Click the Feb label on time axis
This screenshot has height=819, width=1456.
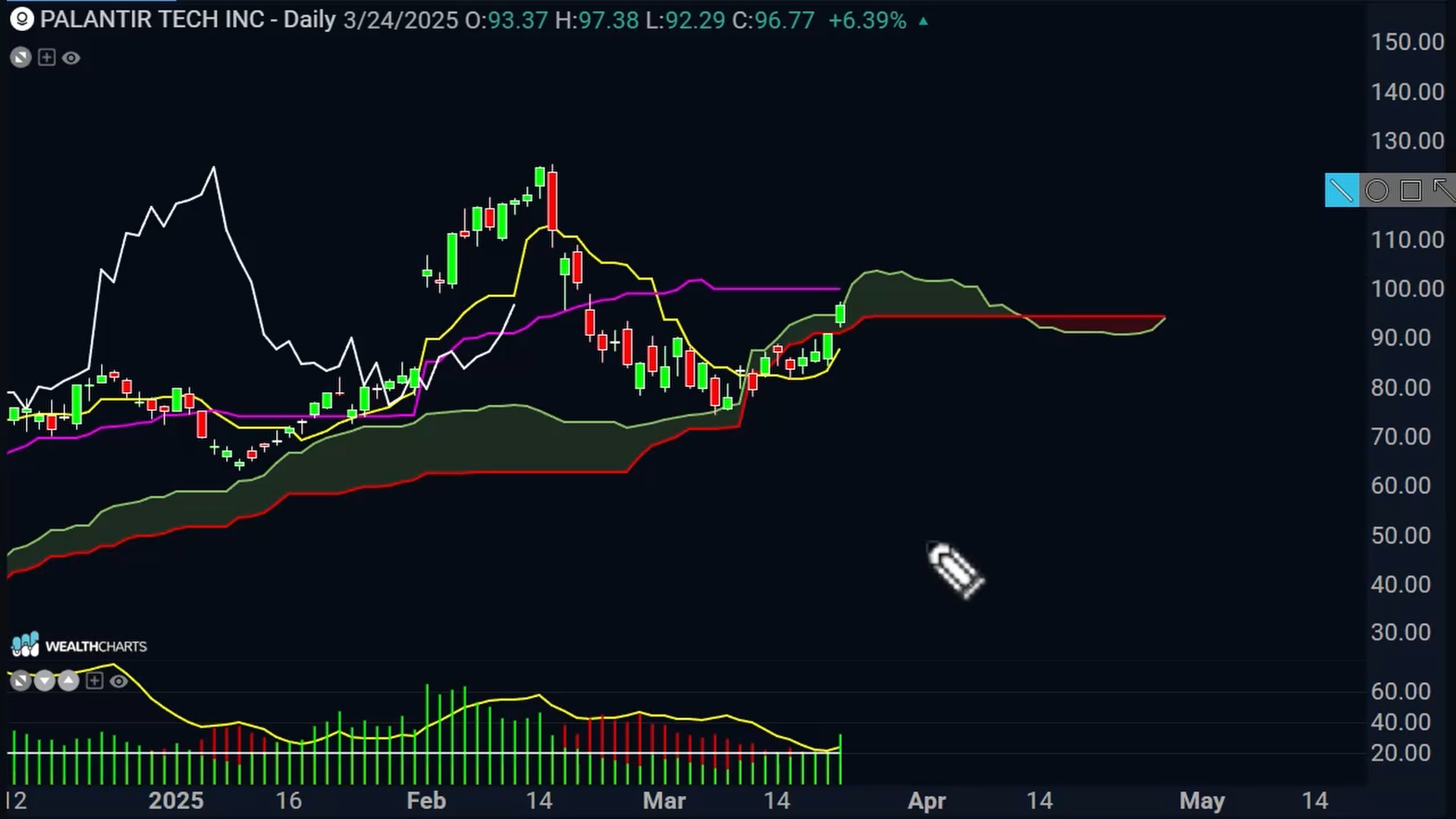point(426,801)
